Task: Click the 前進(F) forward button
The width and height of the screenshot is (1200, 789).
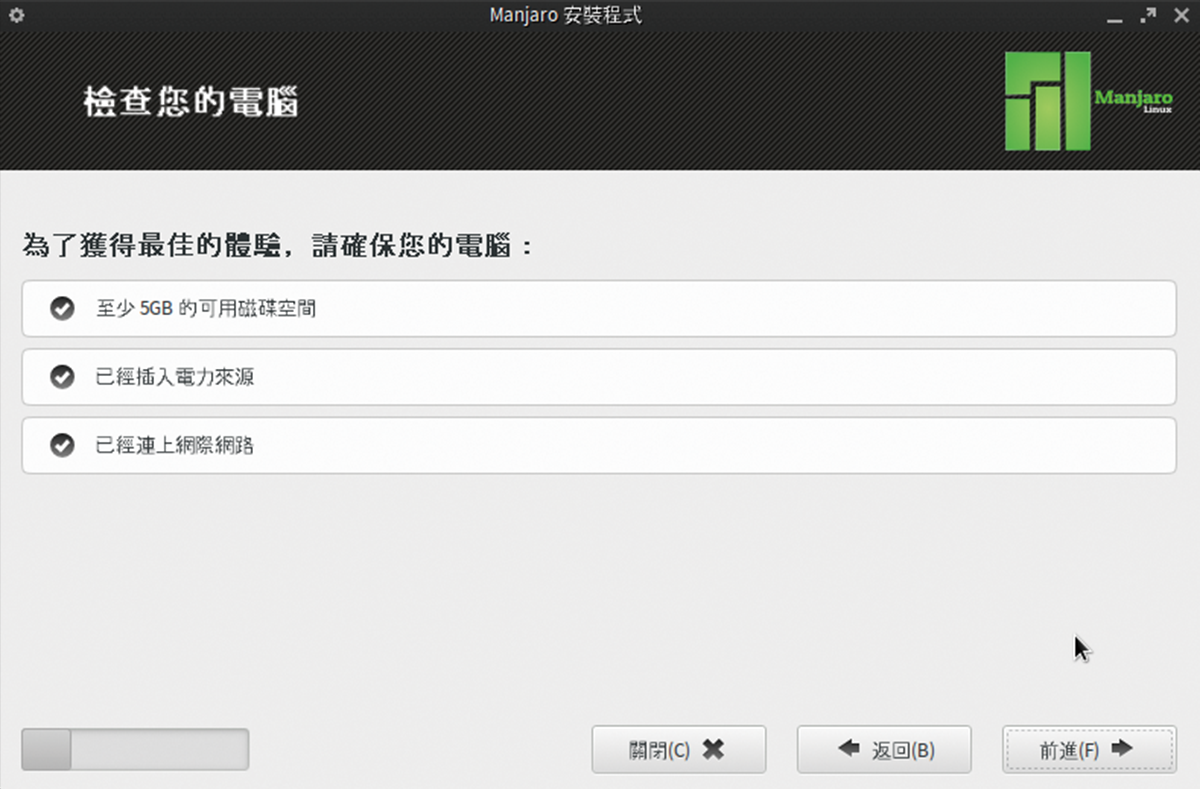Action: (1088, 749)
